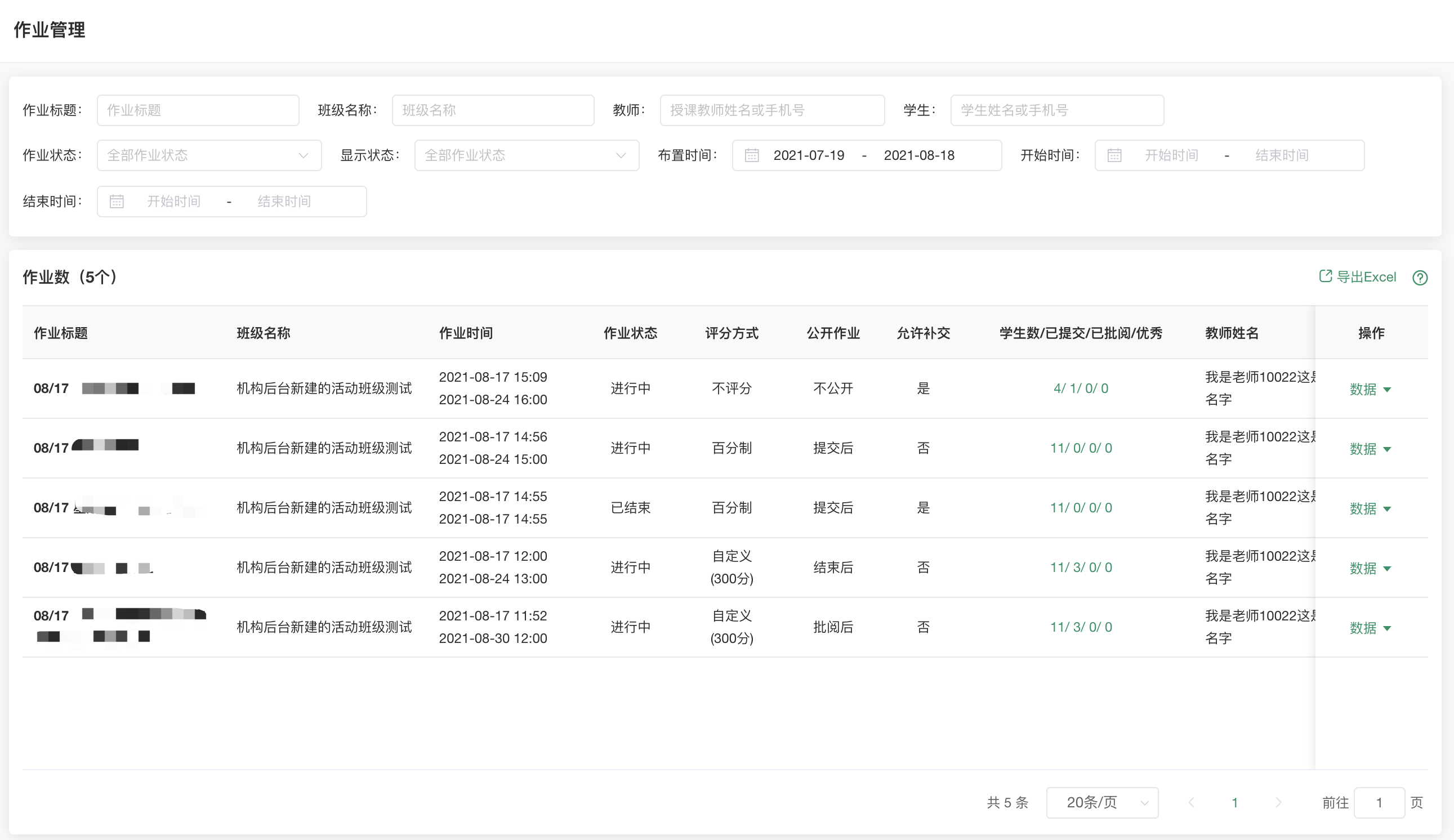1454x840 pixels.
Task: Open stats link 4/ 1/ 0/ 0
Action: coord(1081,388)
